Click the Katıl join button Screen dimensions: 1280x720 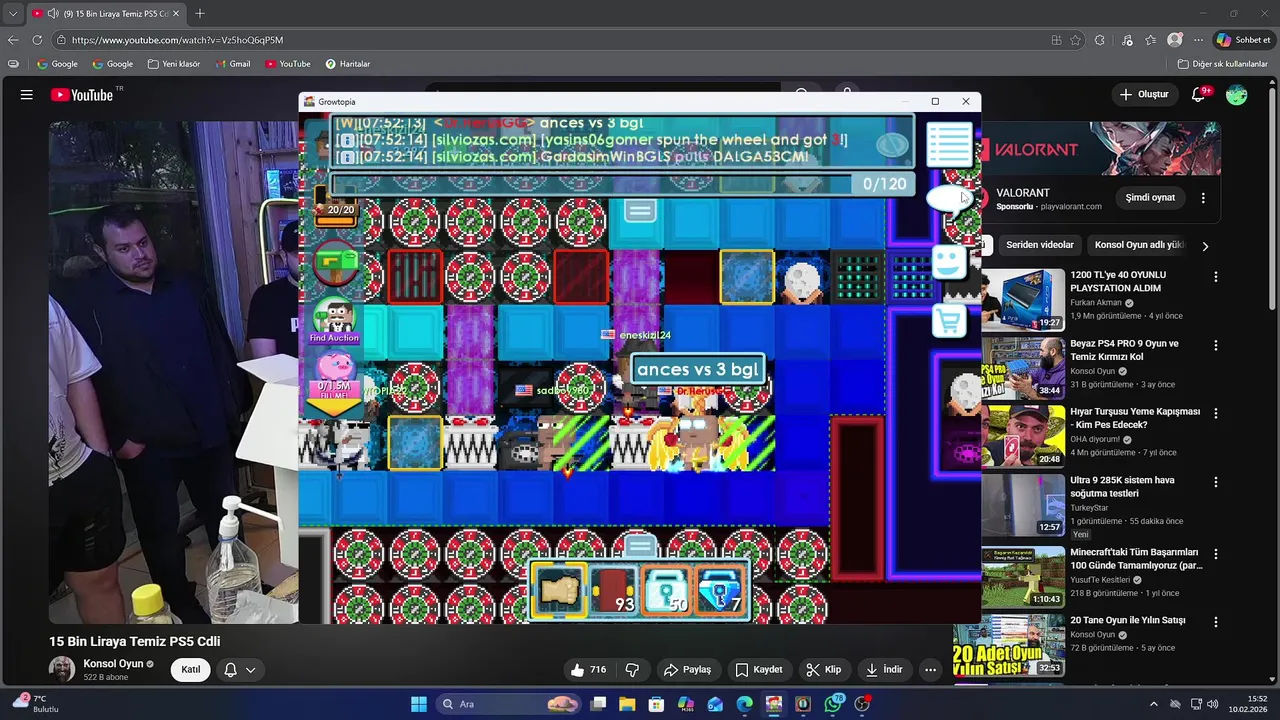(x=190, y=670)
